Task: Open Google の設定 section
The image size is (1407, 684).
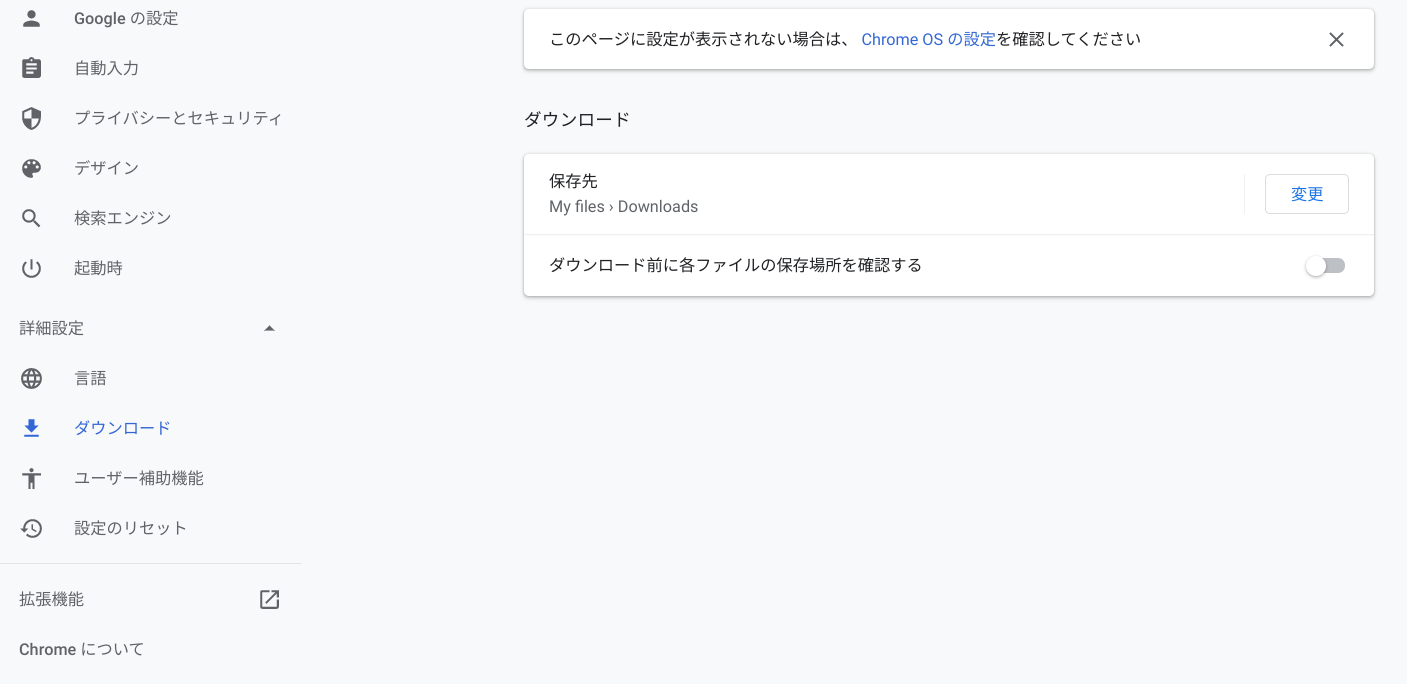Action: point(126,18)
